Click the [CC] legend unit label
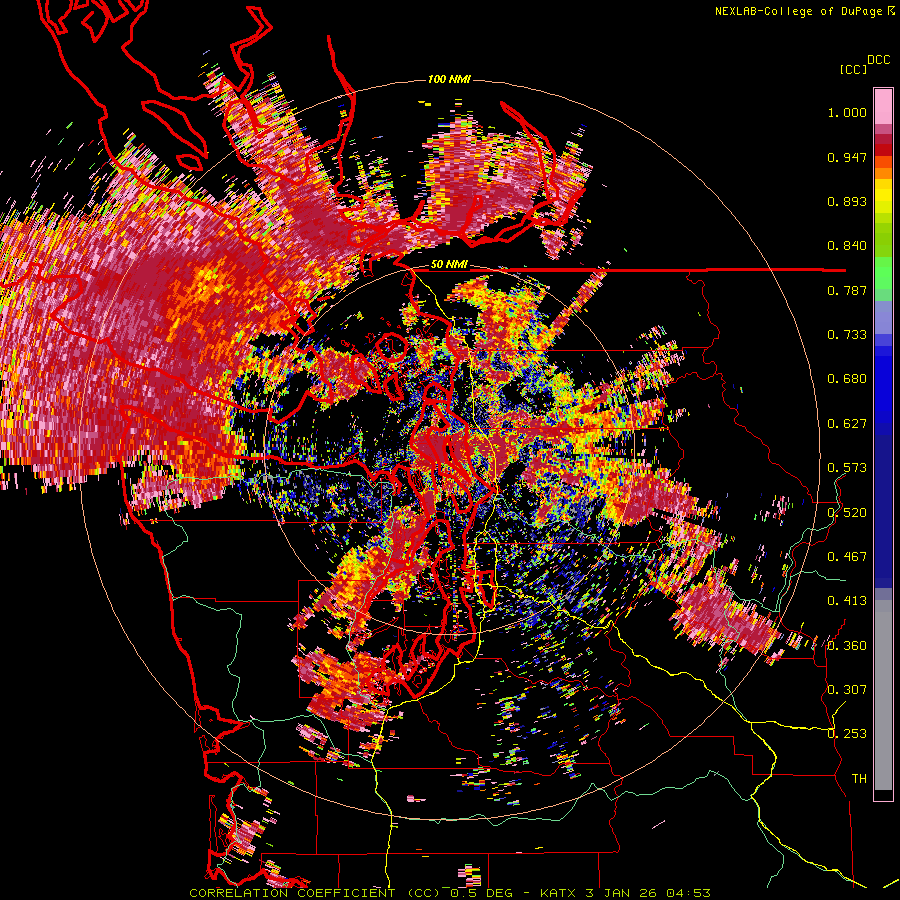The width and height of the screenshot is (900, 900). (x=853, y=69)
